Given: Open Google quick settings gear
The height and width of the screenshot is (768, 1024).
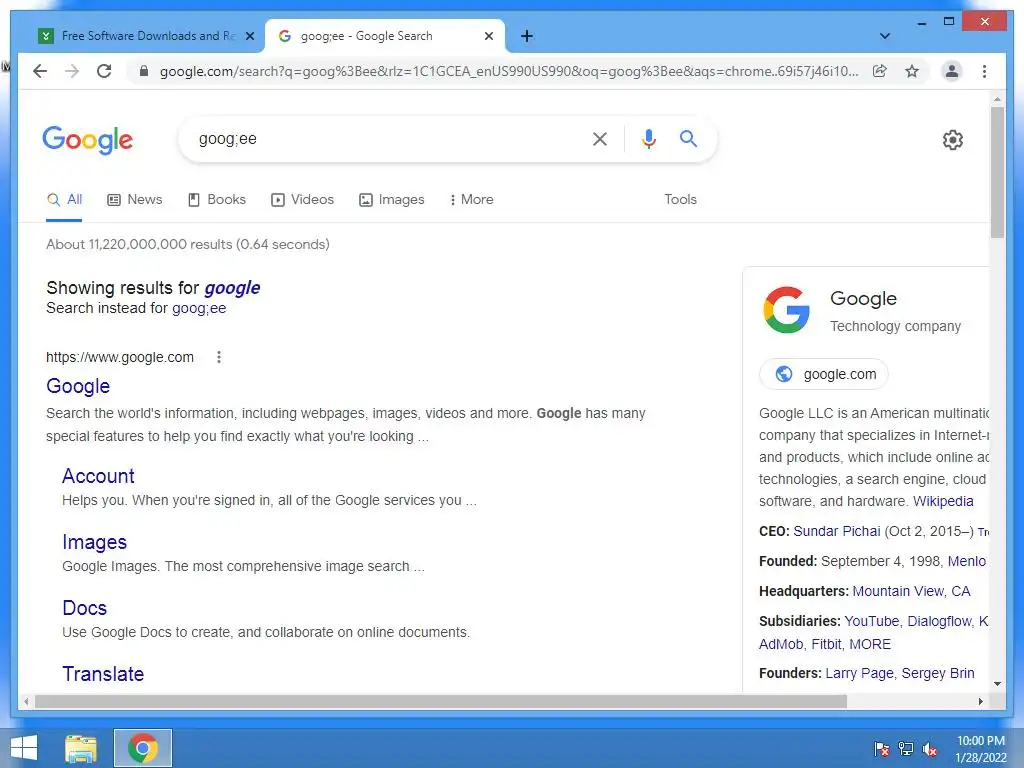Looking at the screenshot, I should coord(953,140).
